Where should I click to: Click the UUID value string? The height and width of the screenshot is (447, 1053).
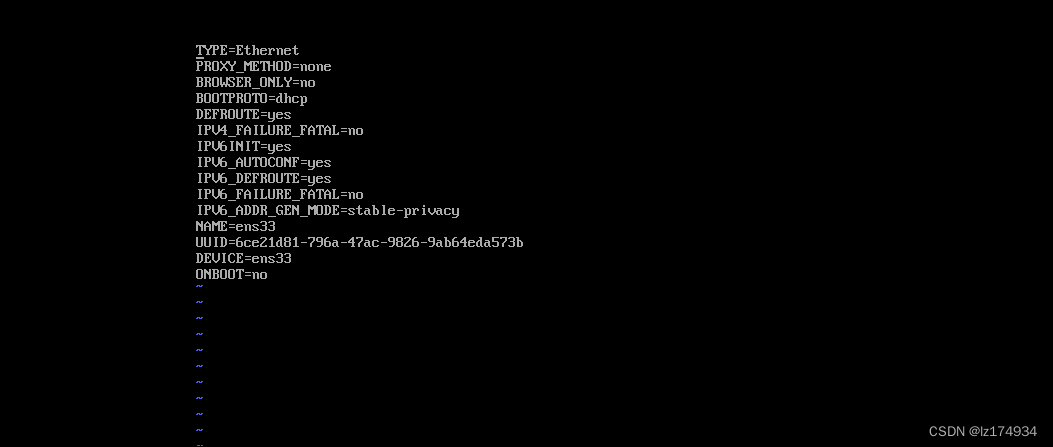pos(379,242)
